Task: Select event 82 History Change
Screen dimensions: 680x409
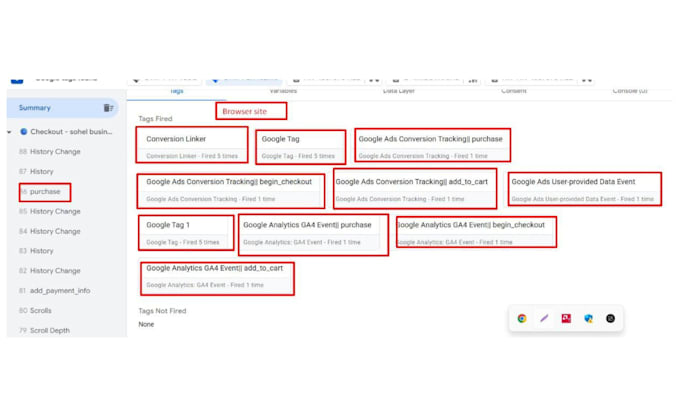Action: 50,271
